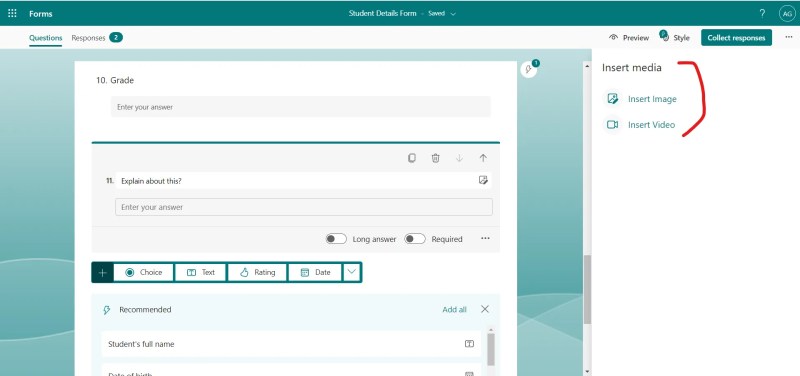Toggle the Required switch
800x376 pixels.
(x=415, y=239)
